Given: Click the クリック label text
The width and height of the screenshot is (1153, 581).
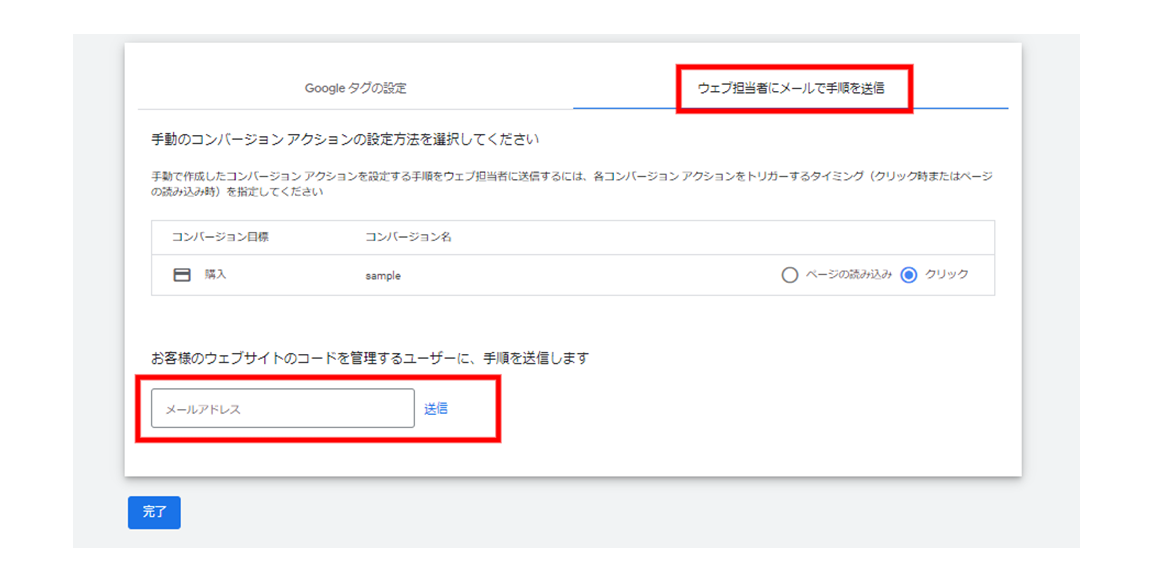Looking at the screenshot, I should pyautogui.click(x=946, y=274).
